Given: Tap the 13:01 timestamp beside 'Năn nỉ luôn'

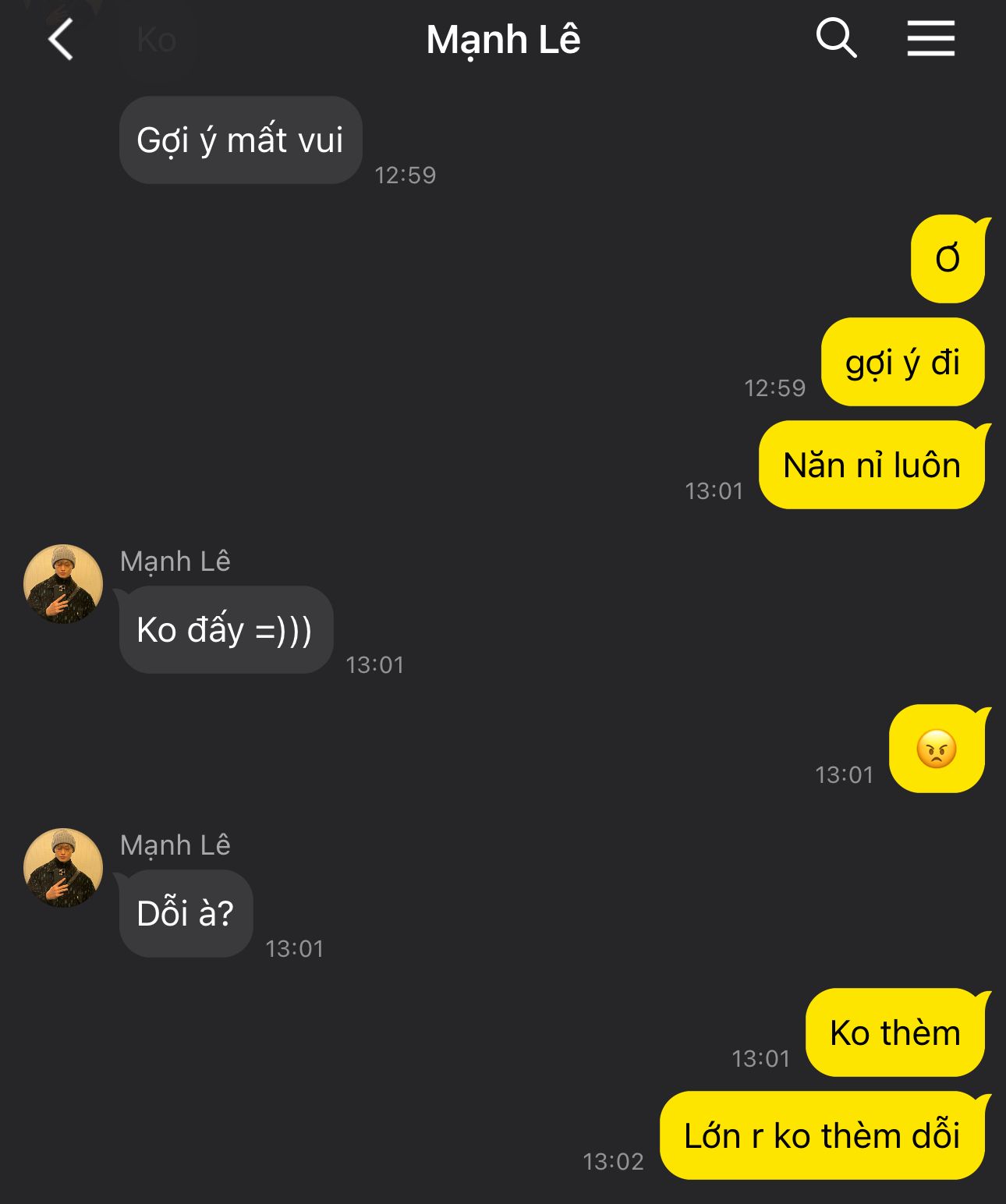Looking at the screenshot, I should pos(714,490).
